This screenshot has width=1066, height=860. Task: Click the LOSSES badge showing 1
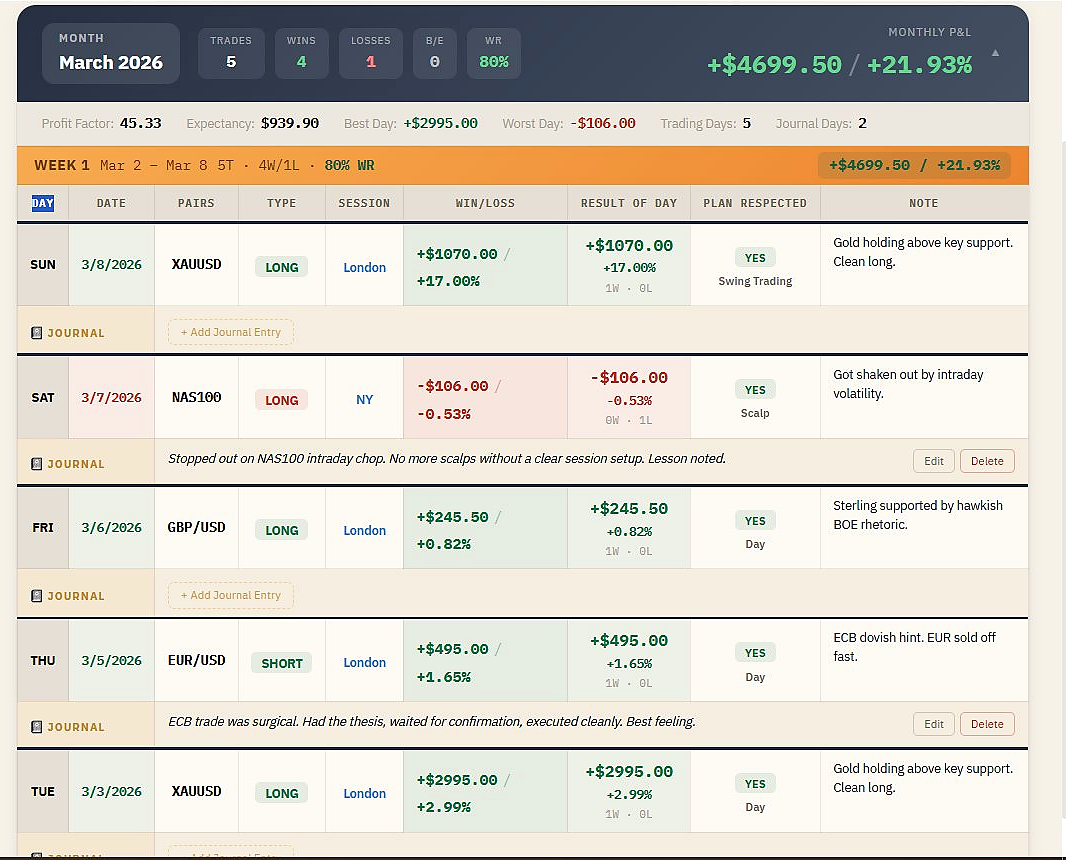coord(371,55)
